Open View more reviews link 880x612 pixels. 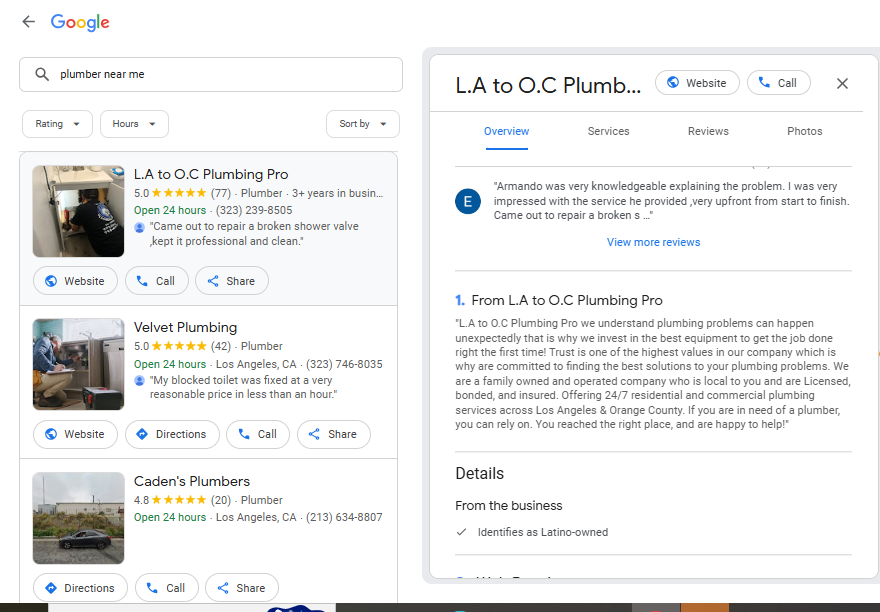[x=653, y=242]
